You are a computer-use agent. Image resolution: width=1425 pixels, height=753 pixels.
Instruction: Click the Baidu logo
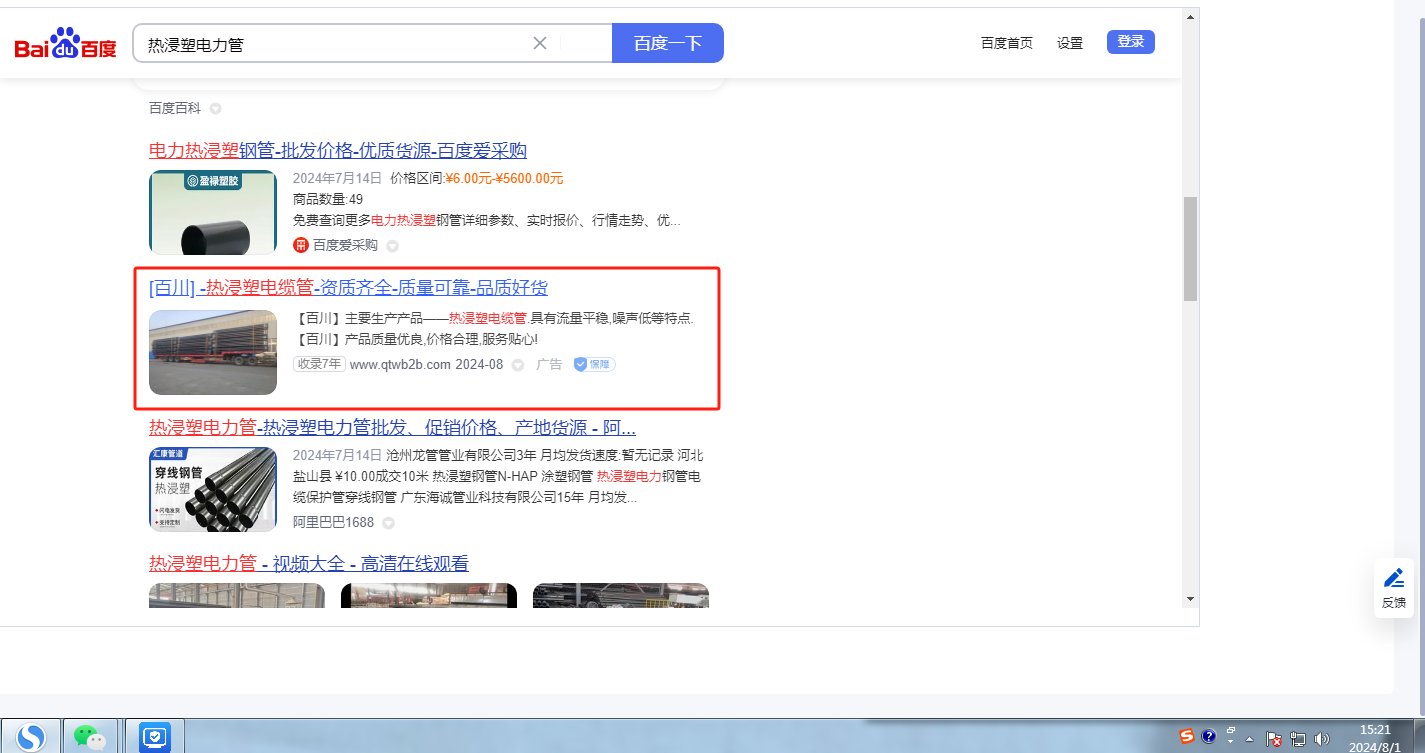point(66,44)
